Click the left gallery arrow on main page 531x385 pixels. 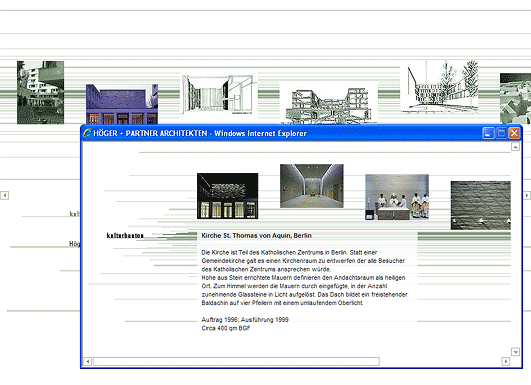pos(4,195)
